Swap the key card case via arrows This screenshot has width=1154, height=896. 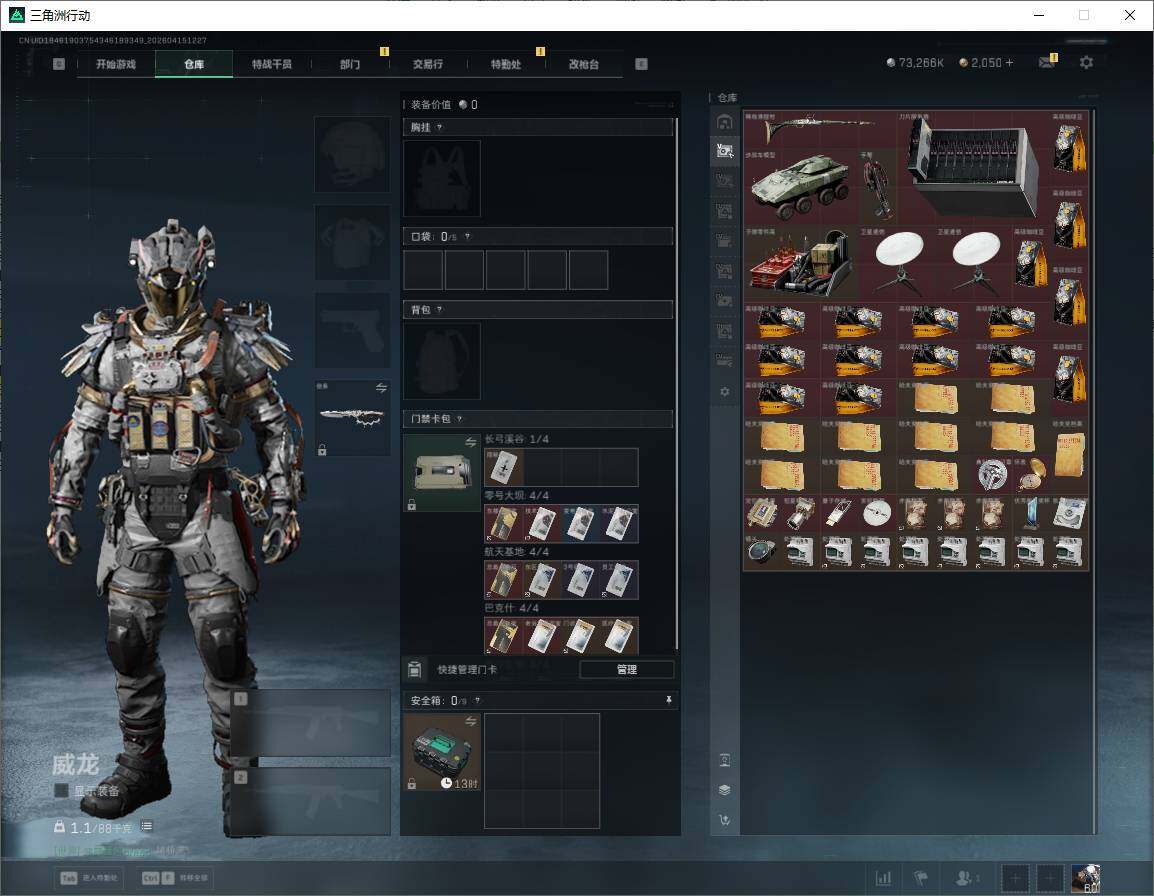pyautogui.click(x=471, y=442)
